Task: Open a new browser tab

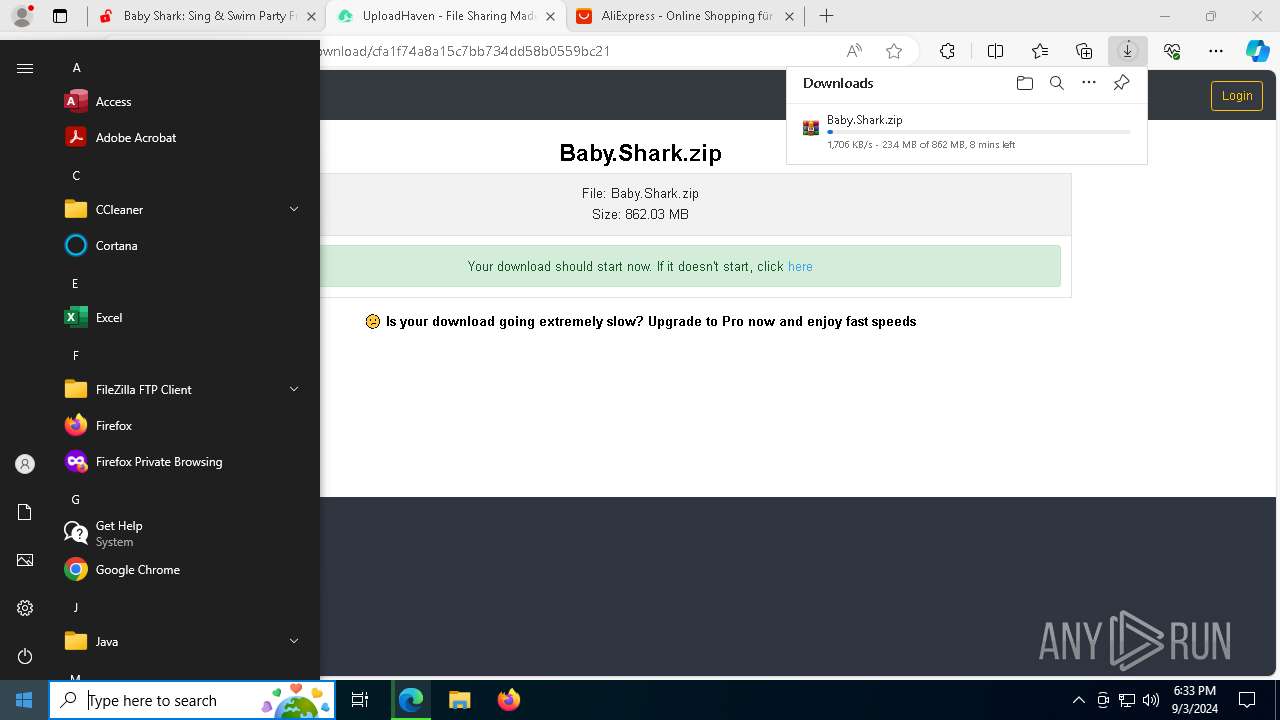Action: pos(826,16)
